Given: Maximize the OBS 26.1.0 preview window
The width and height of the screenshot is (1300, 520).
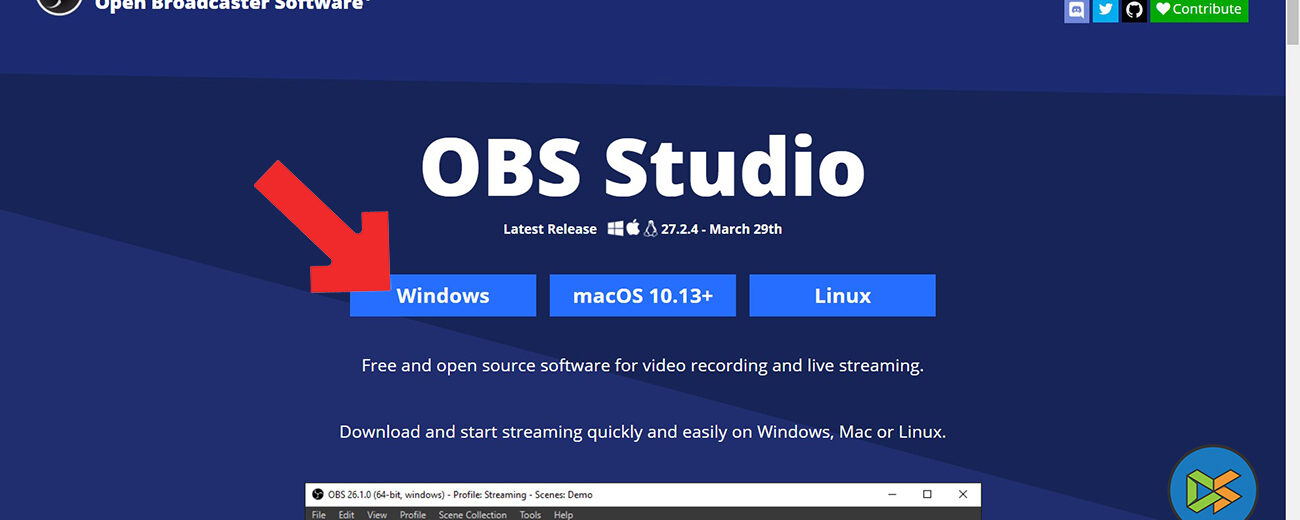Looking at the screenshot, I should (927, 495).
